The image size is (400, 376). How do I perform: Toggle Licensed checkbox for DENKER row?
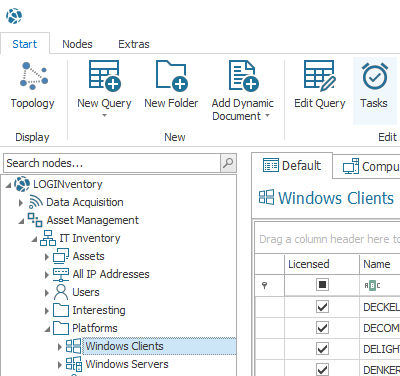pyautogui.click(x=322, y=369)
